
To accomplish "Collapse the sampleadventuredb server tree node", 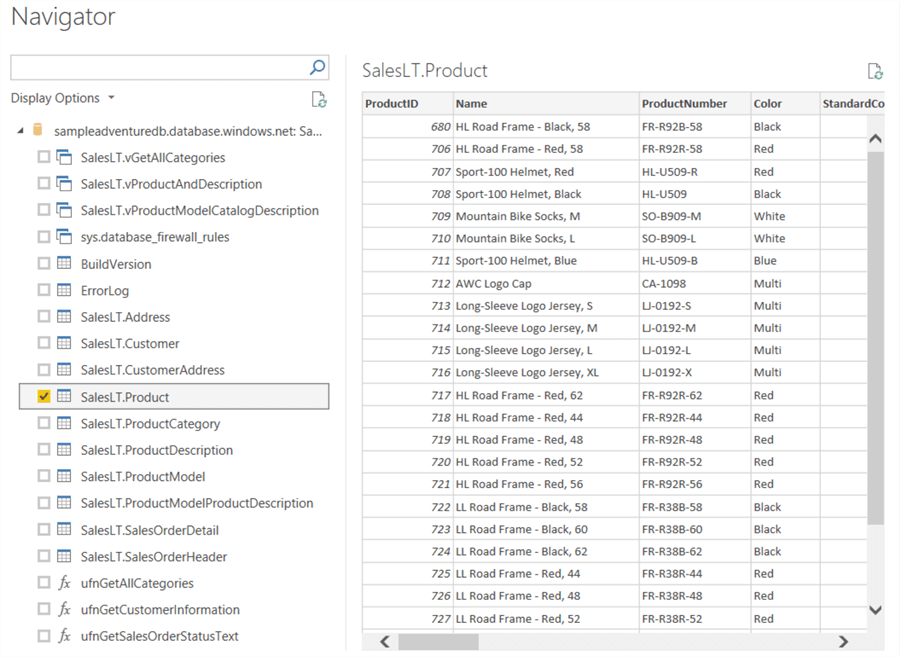I will point(20,131).
